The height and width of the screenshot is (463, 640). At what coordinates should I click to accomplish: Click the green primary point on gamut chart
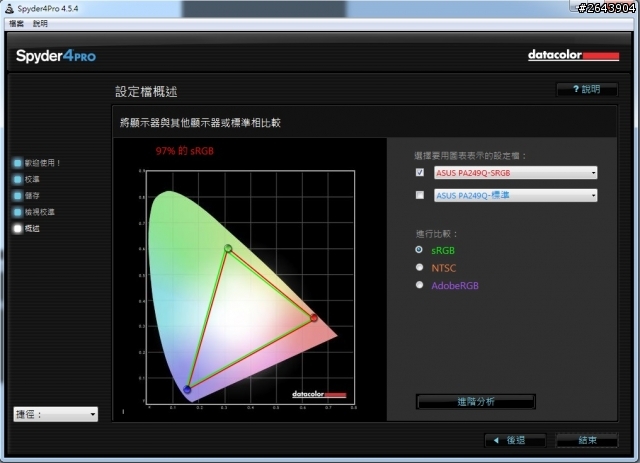(228, 248)
